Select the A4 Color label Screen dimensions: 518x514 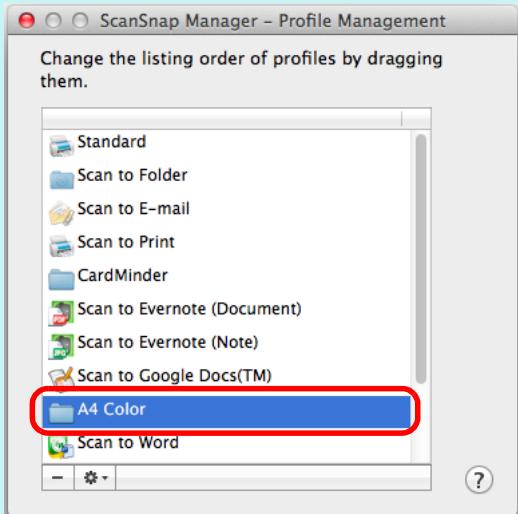(112, 409)
